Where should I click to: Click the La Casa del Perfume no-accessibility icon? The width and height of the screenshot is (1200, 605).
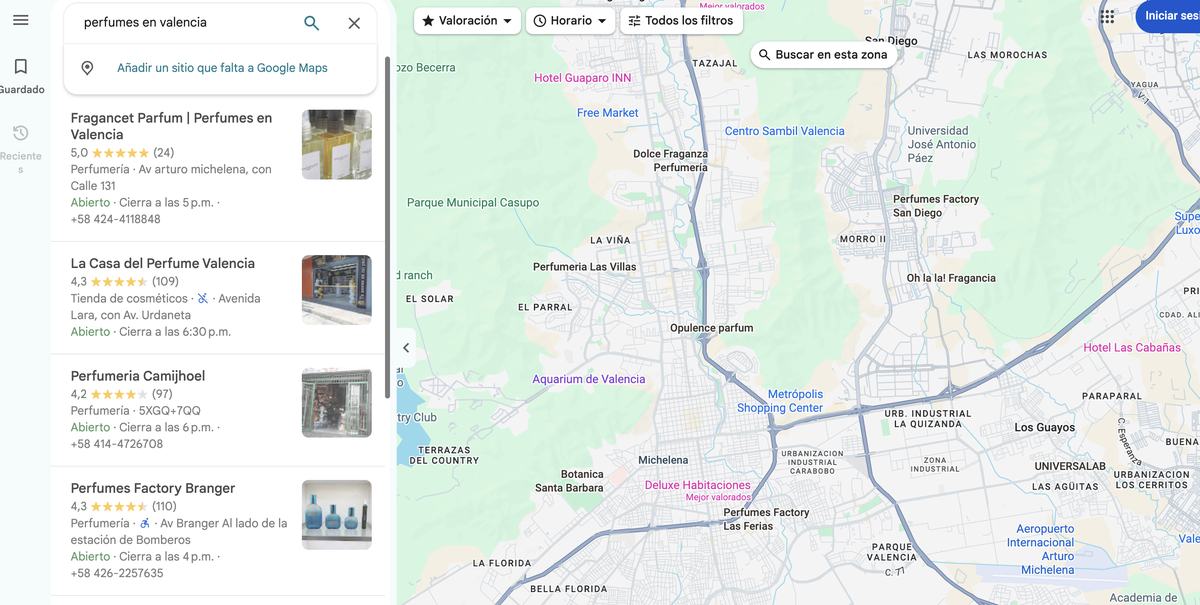pos(203,298)
